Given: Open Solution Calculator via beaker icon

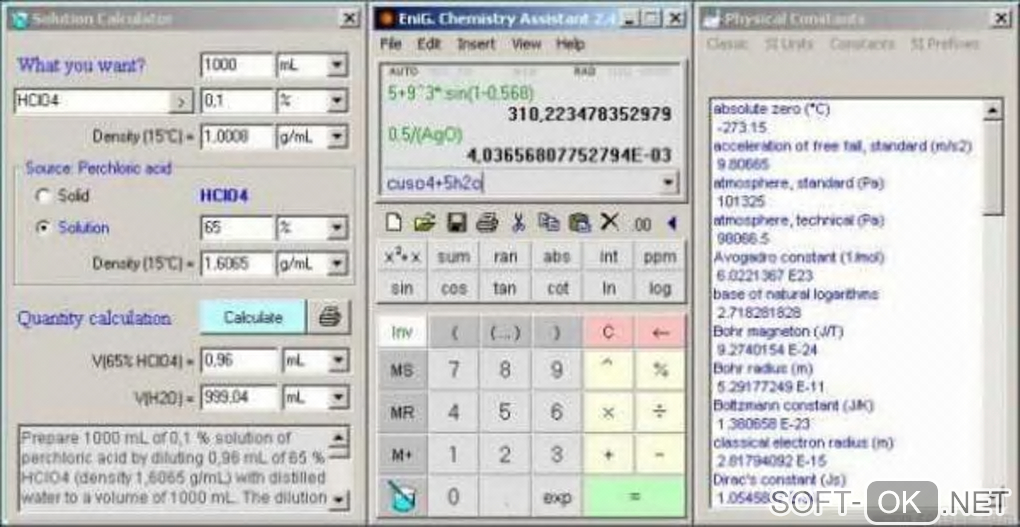Looking at the screenshot, I should [x=401, y=497].
